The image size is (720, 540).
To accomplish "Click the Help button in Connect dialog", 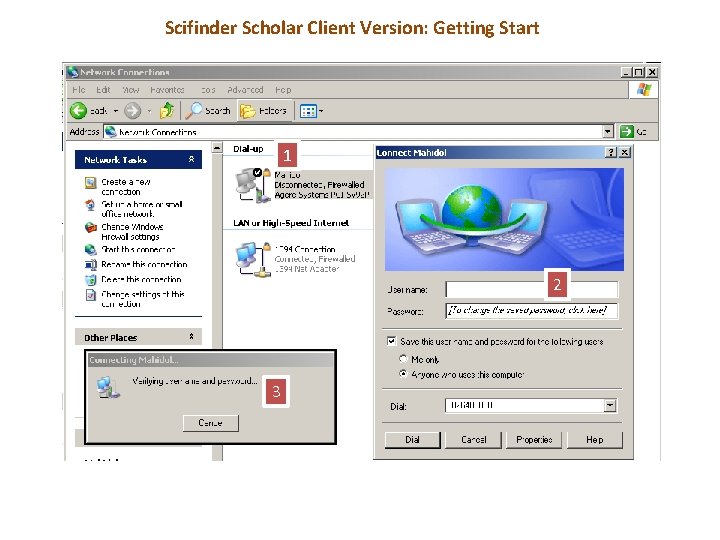I will [x=595, y=439].
